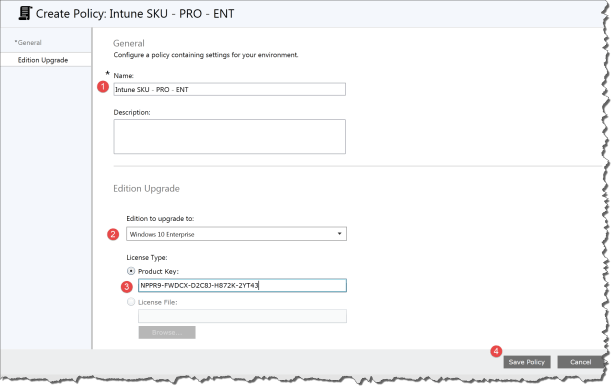The height and width of the screenshot is (389, 615).
Task: Click the Cancel button
Action: [580, 362]
